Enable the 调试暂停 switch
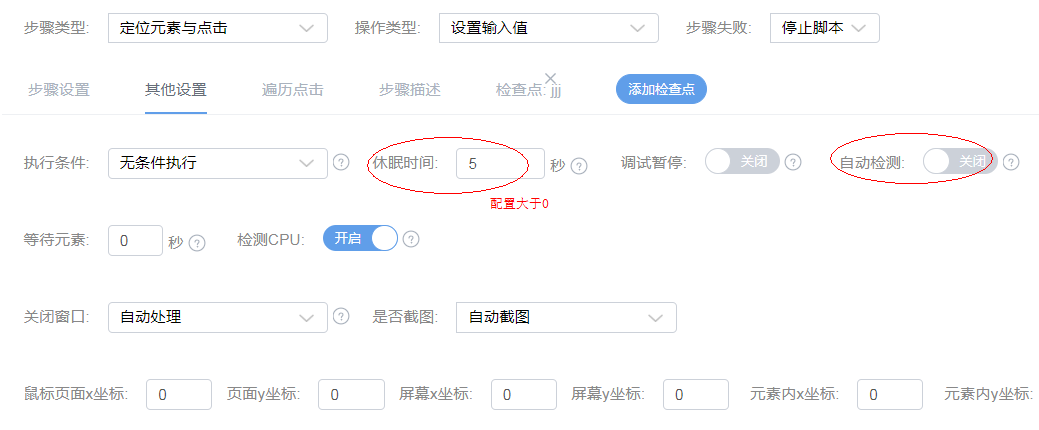The height and width of the screenshot is (430, 1039). [x=742, y=162]
